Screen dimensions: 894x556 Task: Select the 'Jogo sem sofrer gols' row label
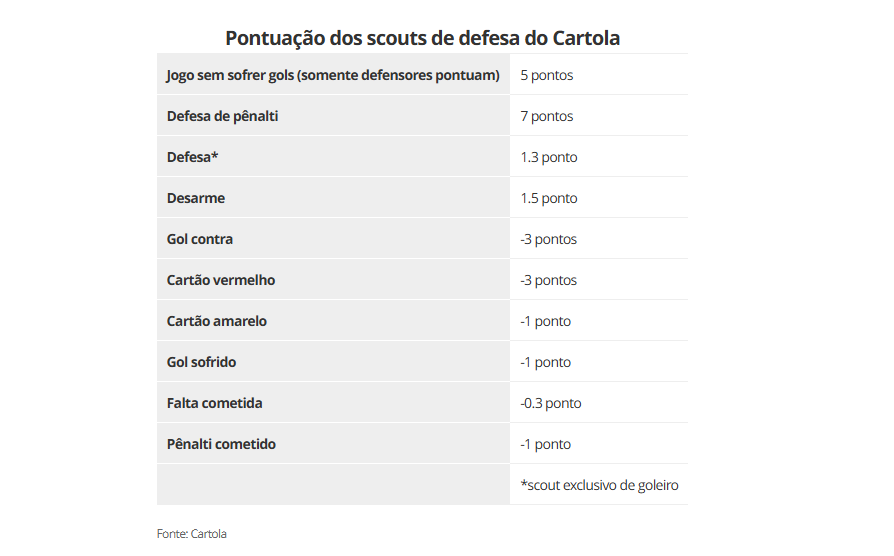[x=333, y=75]
